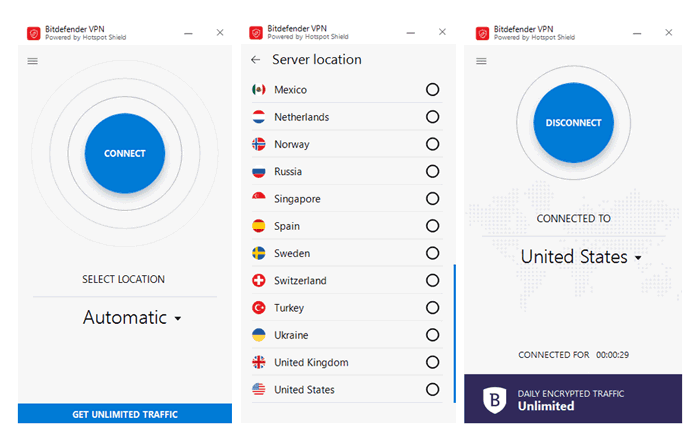Open hamburger menu in the connected window
This screenshot has width=700, height=432.
481,61
